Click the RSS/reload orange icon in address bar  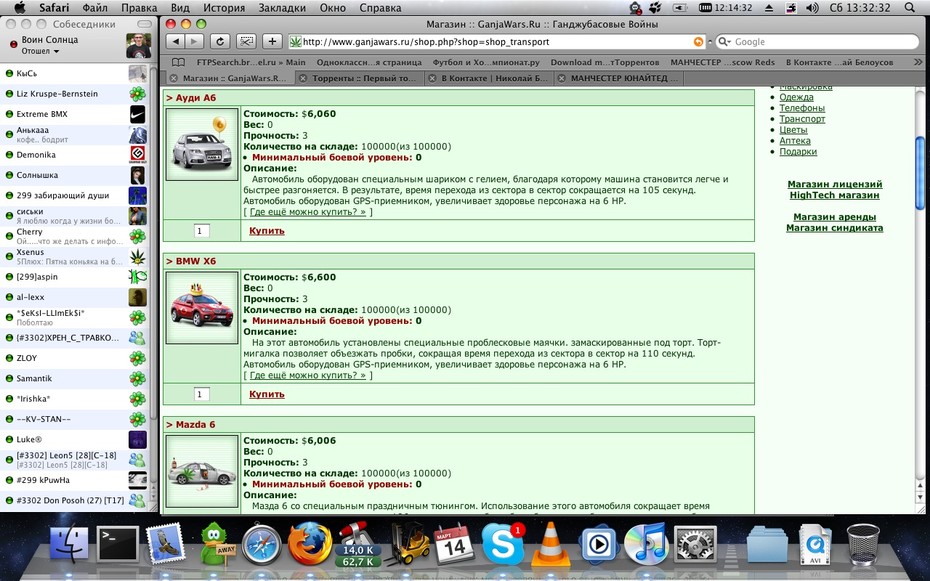pos(698,42)
